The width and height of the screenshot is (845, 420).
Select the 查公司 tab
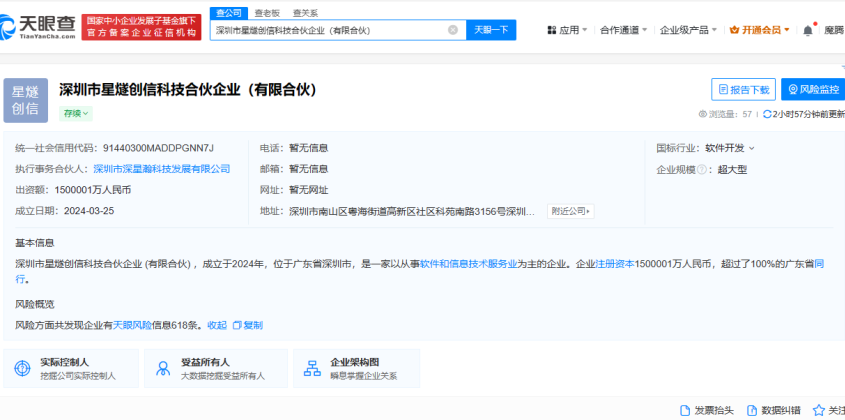228,13
